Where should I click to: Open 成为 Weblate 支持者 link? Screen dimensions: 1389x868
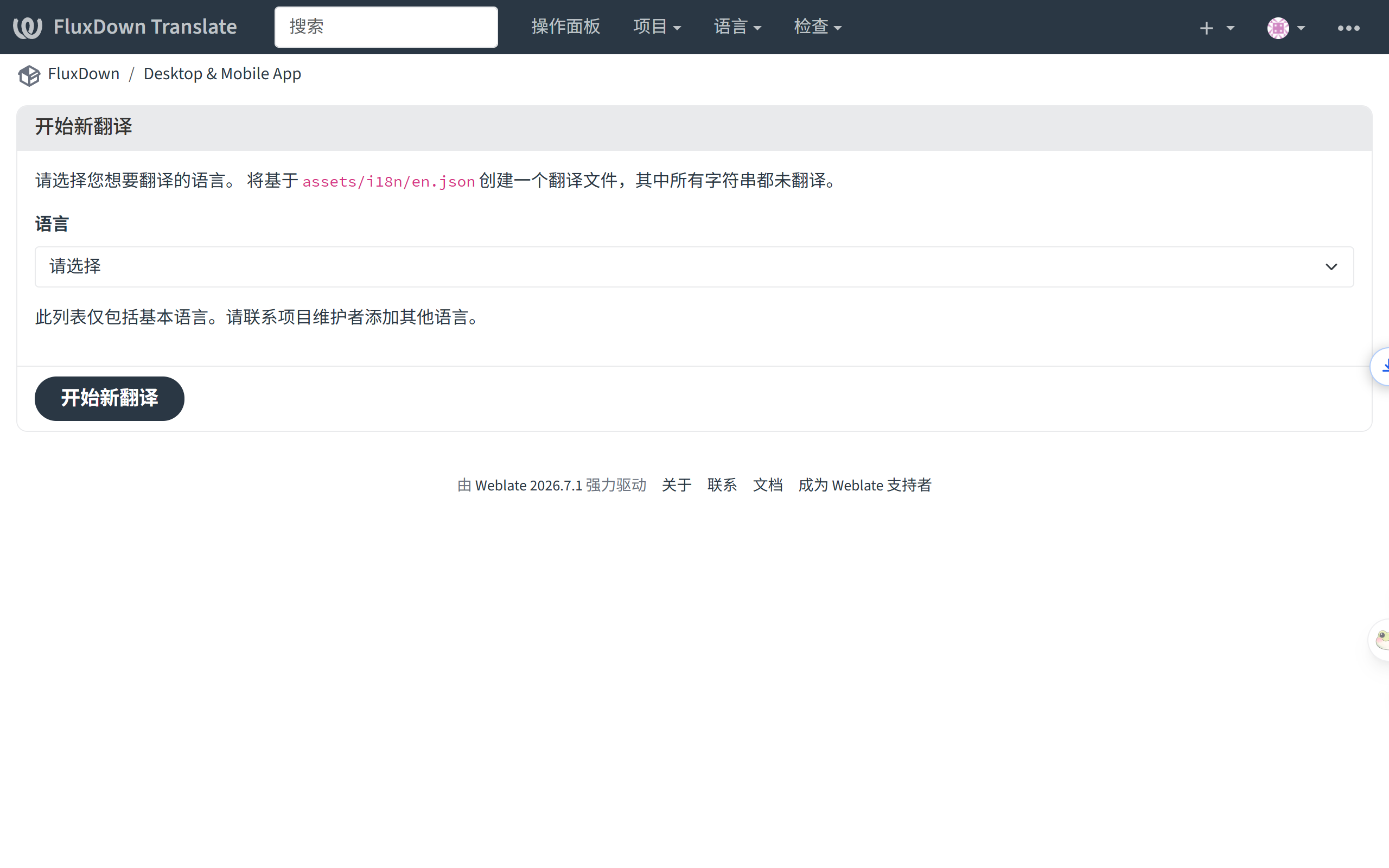pyautogui.click(x=864, y=486)
